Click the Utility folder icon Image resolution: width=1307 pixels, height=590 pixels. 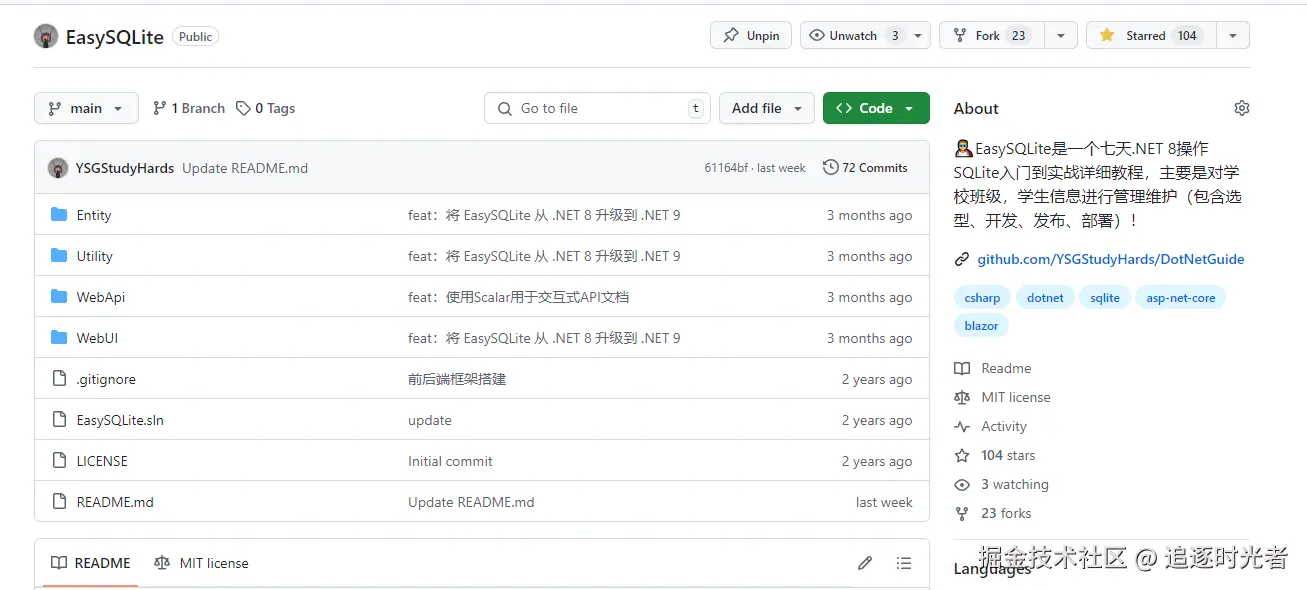click(59, 256)
